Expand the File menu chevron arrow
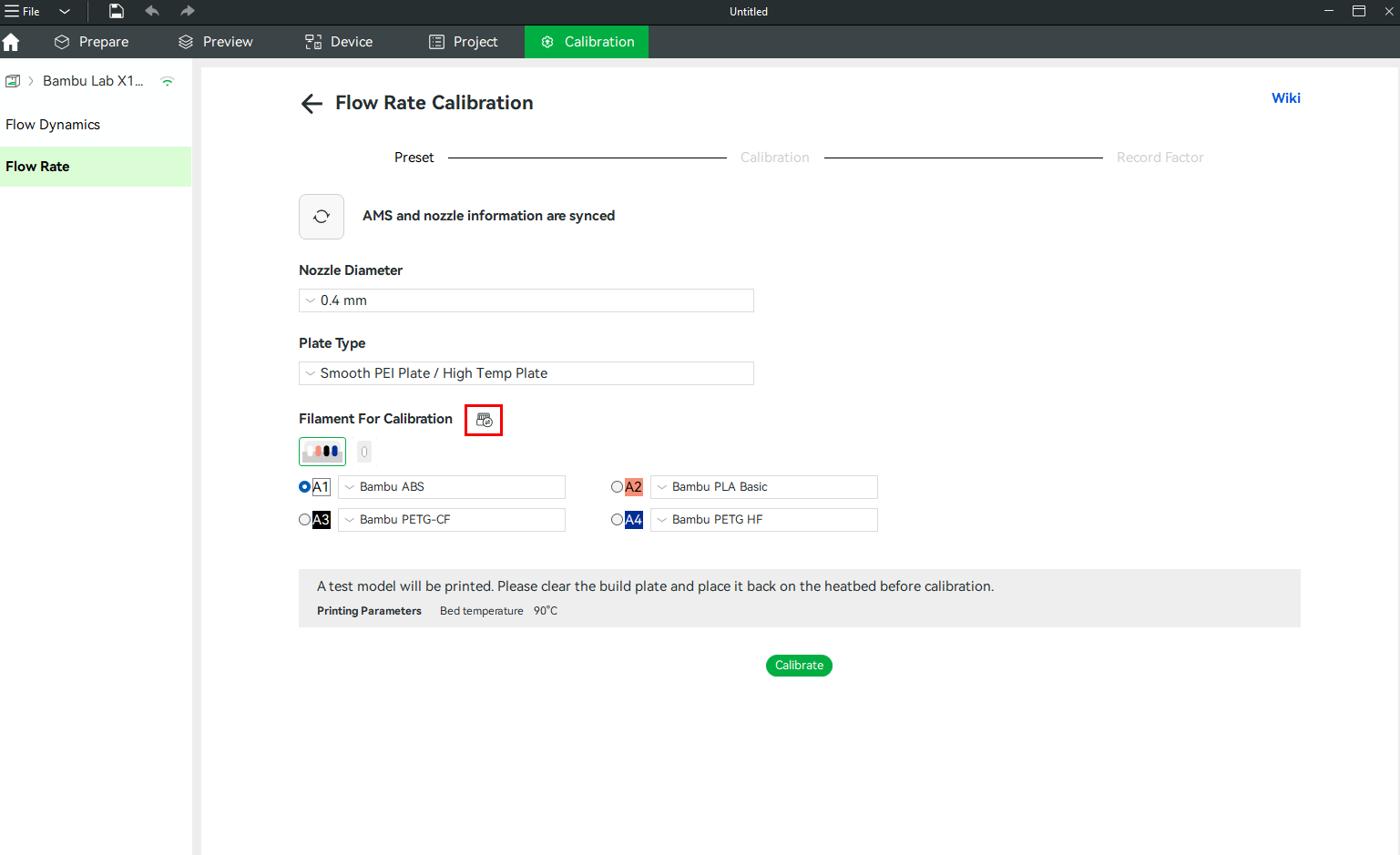 click(65, 12)
